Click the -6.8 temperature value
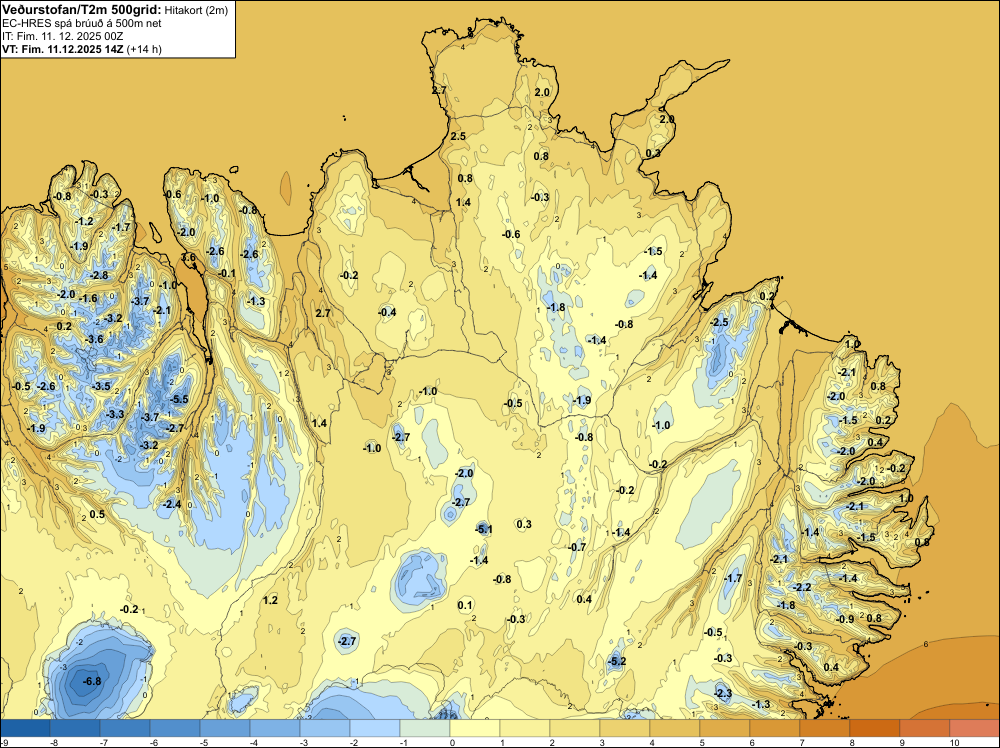 [x=92, y=681]
